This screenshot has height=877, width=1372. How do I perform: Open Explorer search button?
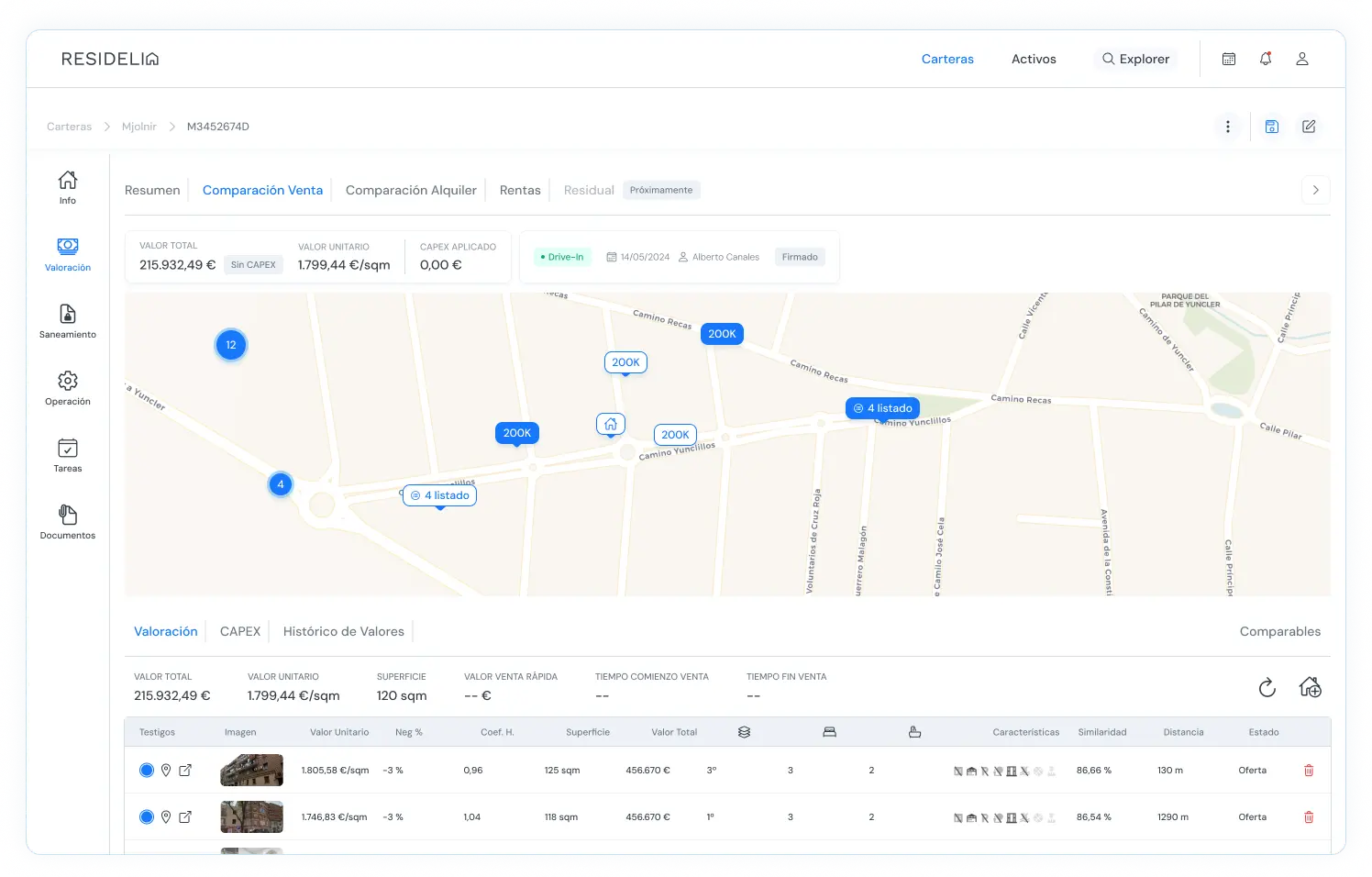(x=1135, y=59)
